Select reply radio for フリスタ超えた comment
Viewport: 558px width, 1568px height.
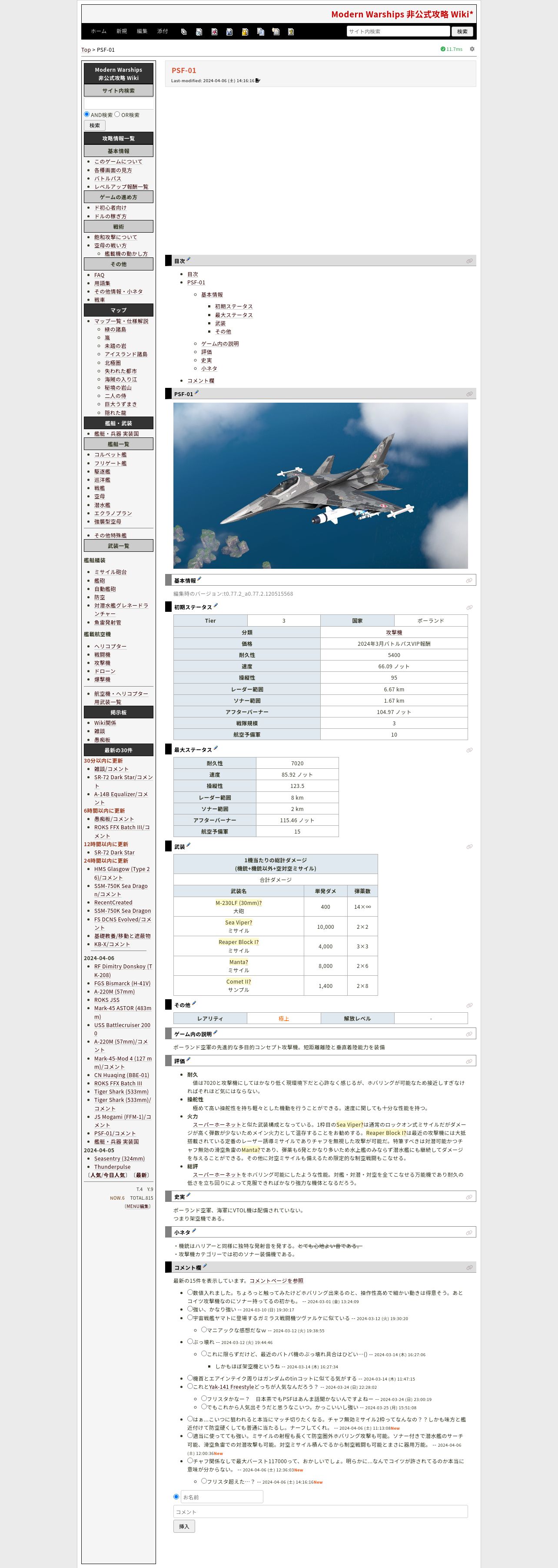tap(204, 1481)
